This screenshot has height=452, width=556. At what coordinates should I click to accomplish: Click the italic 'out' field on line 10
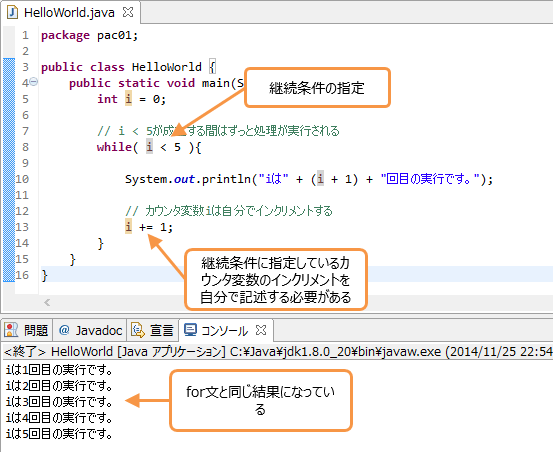click(184, 179)
